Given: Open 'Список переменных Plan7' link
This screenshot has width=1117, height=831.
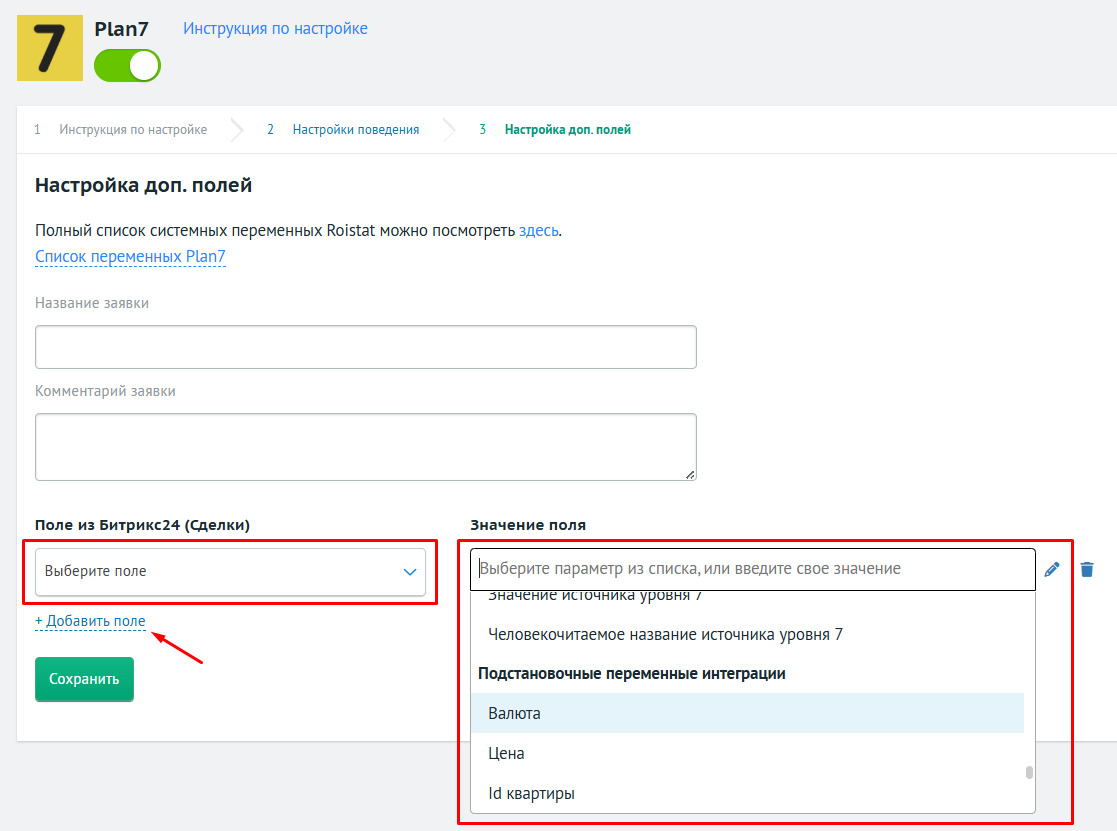Looking at the screenshot, I should [x=130, y=256].
